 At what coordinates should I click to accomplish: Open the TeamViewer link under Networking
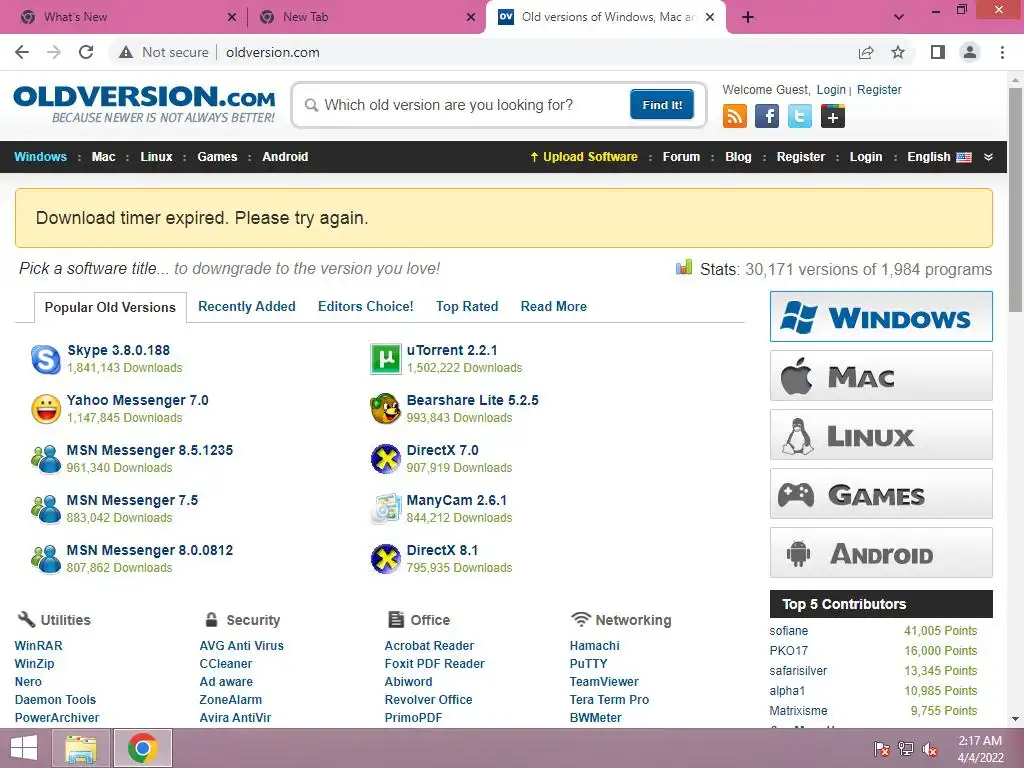604,681
